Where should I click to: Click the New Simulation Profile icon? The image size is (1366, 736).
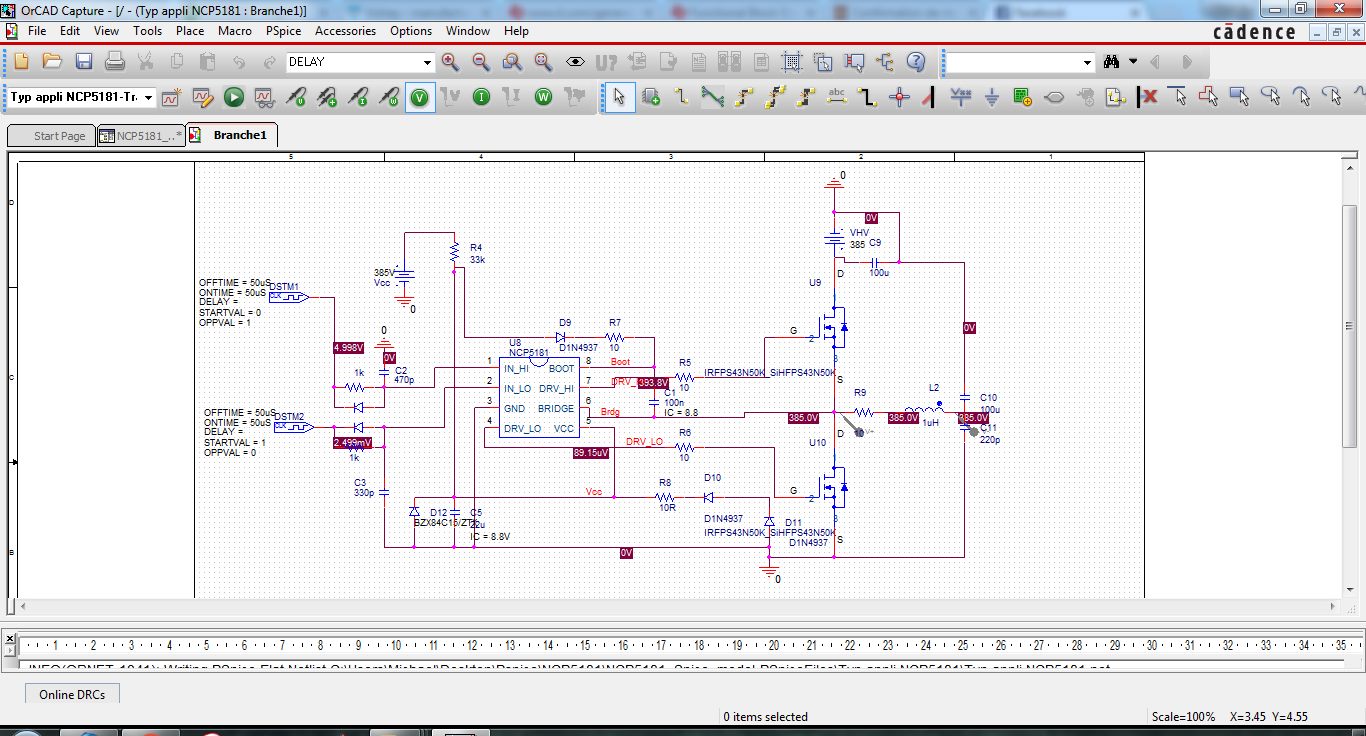tap(171, 97)
